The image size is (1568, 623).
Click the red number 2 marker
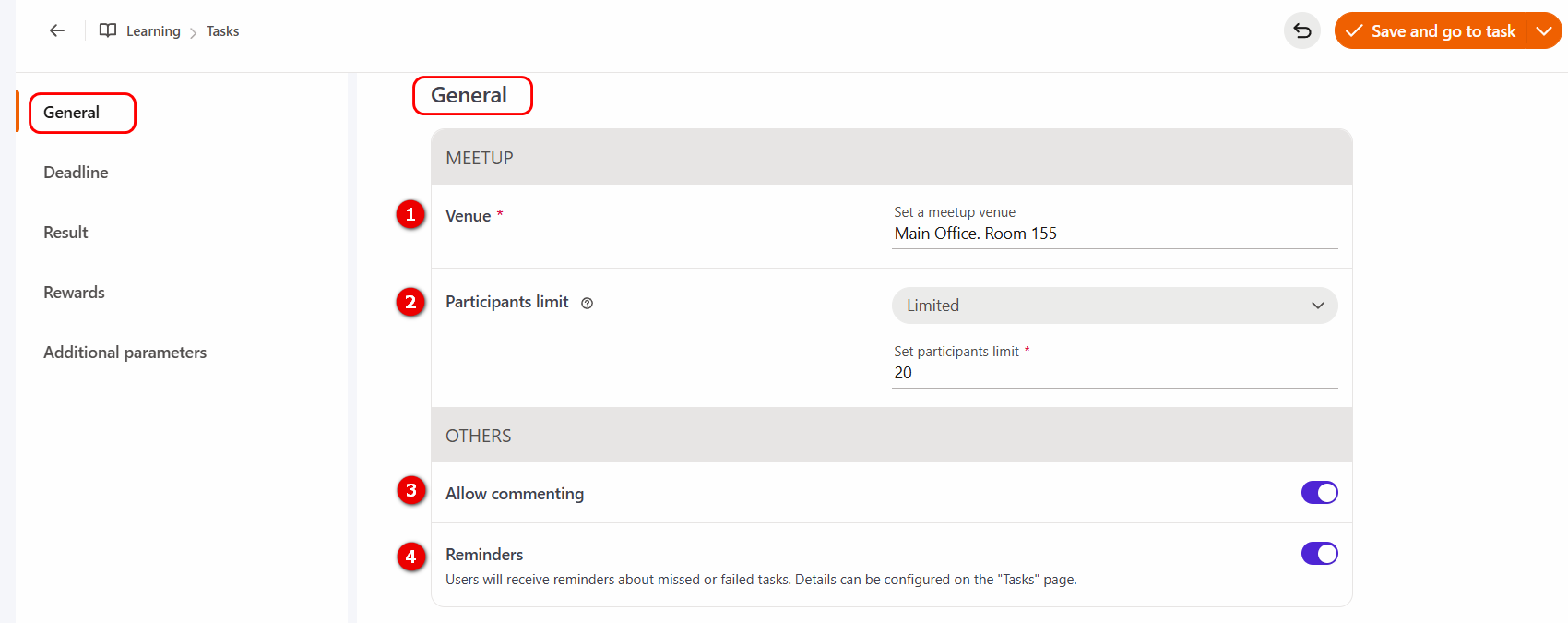click(410, 302)
